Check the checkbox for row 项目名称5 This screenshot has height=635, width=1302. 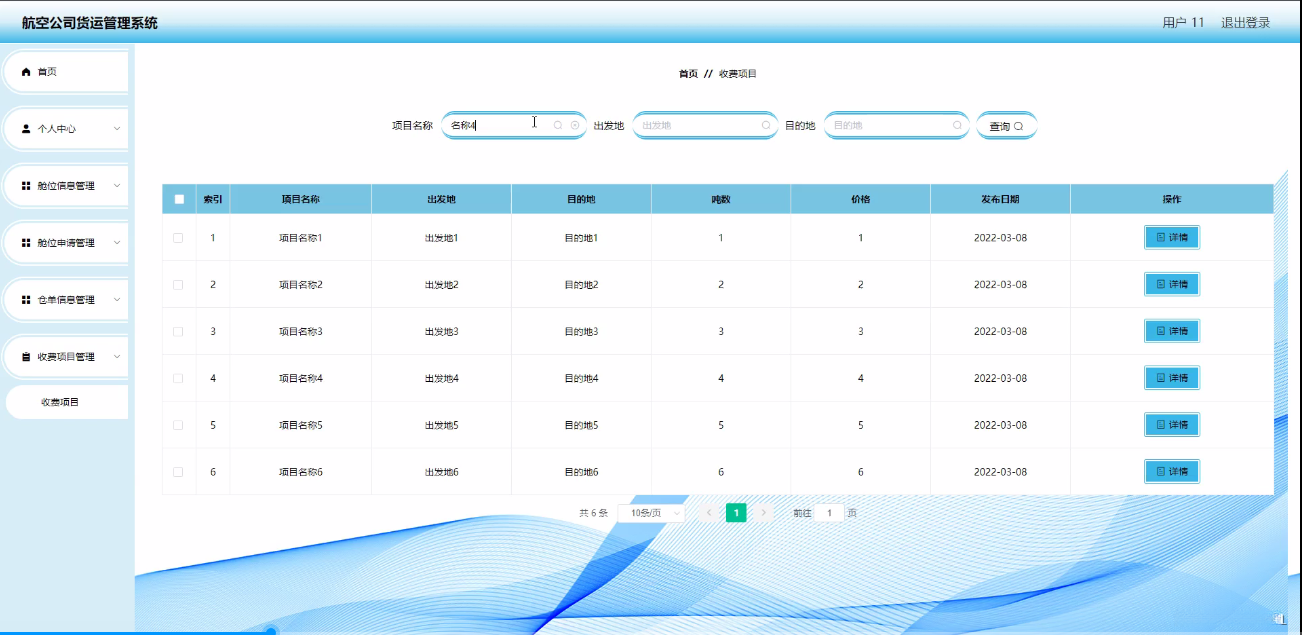pyautogui.click(x=178, y=425)
